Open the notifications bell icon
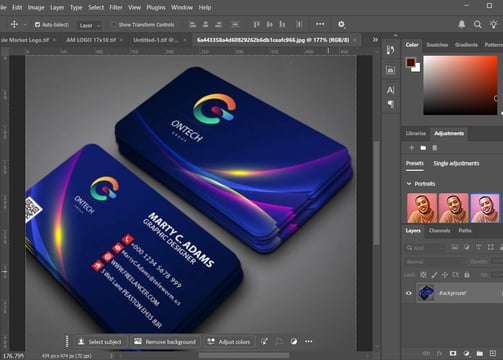 point(462,24)
